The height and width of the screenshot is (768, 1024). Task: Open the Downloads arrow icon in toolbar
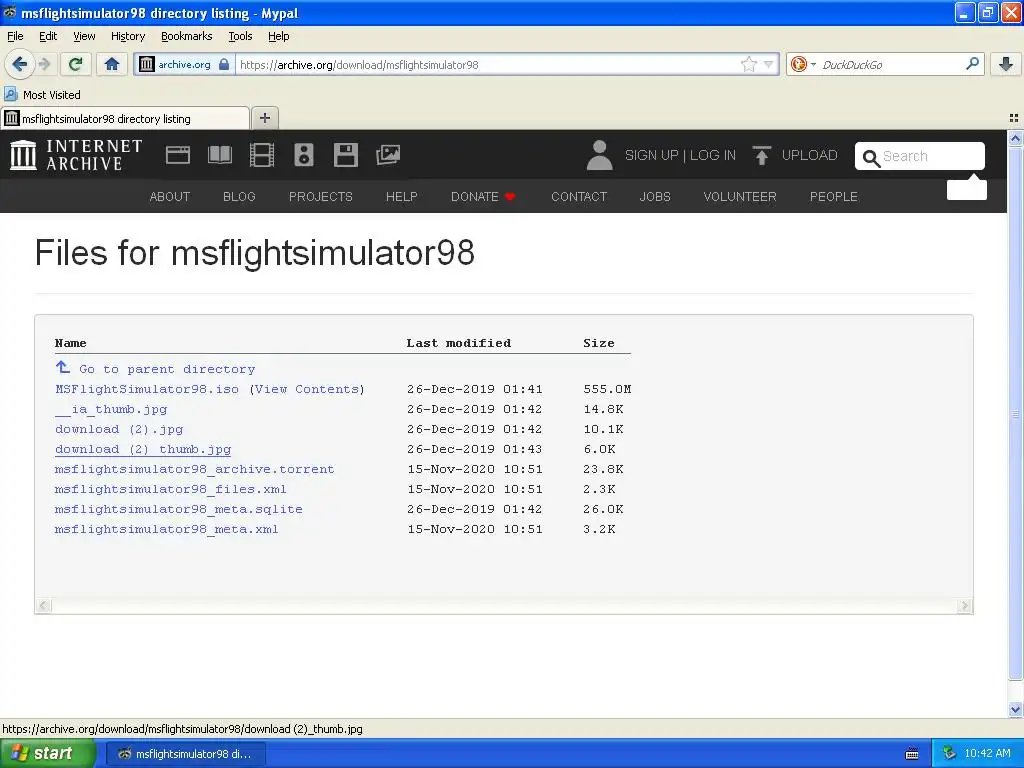[1006, 64]
